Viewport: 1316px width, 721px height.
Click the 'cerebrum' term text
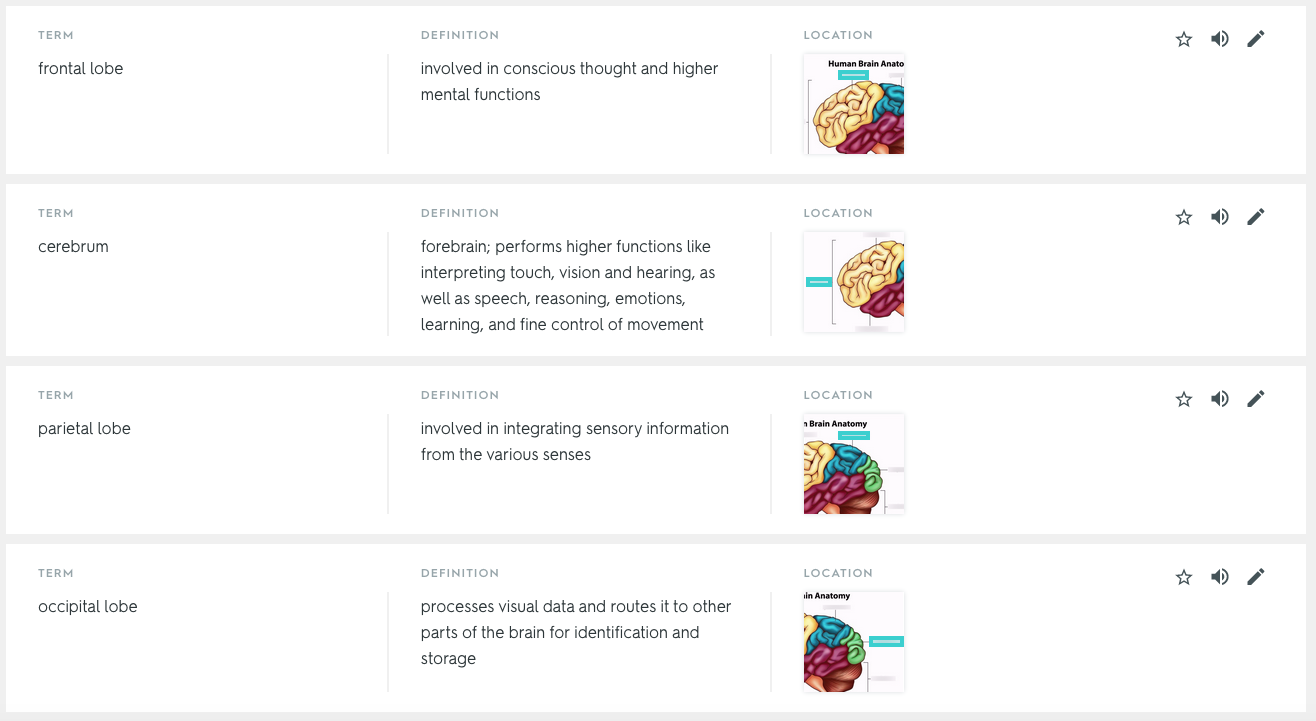pyautogui.click(x=73, y=247)
